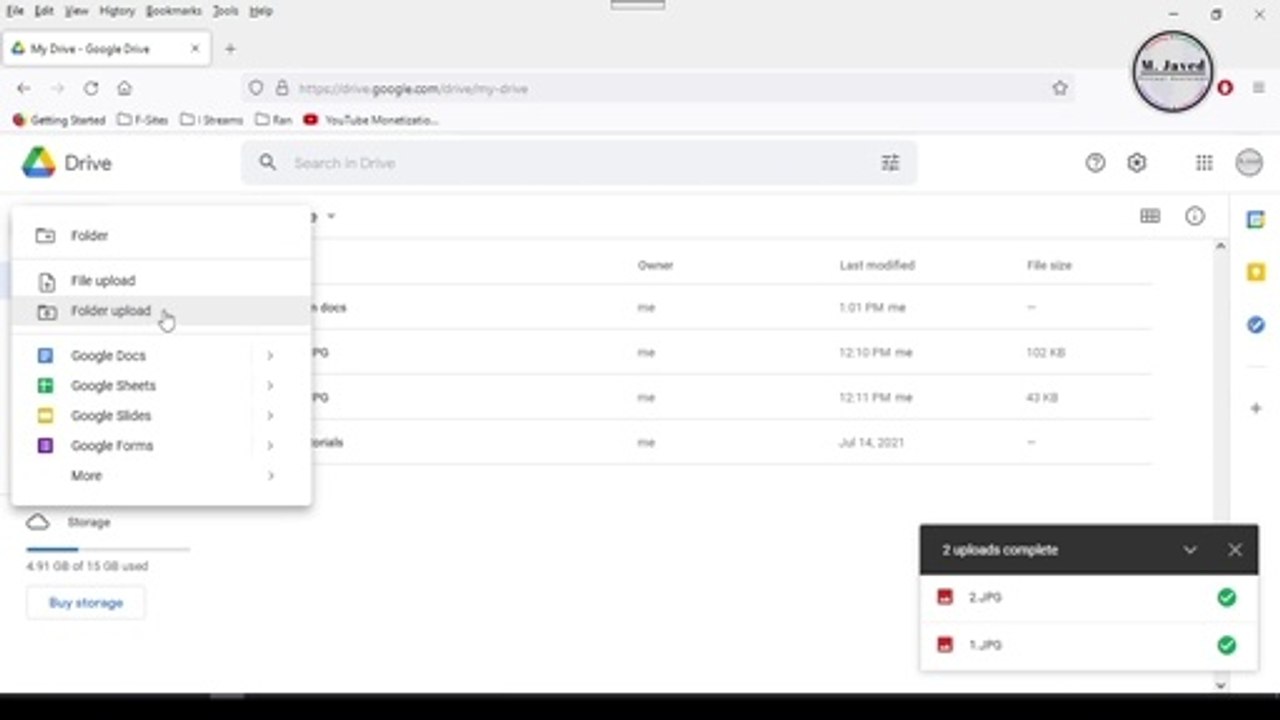Screen dimensions: 1280x720
Task: Open the browser File menu
Action: 15,11
